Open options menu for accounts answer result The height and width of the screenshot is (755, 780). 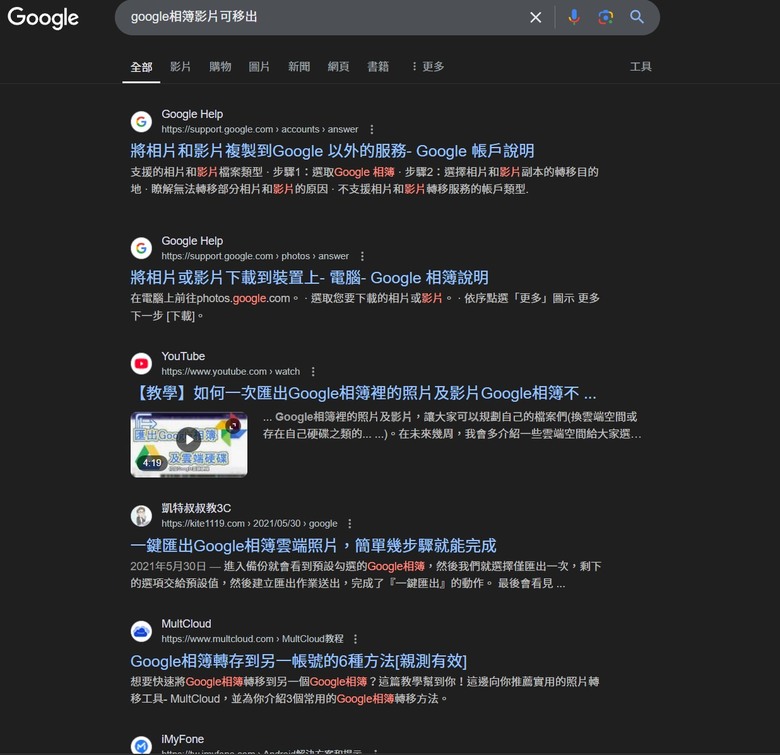pos(372,129)
